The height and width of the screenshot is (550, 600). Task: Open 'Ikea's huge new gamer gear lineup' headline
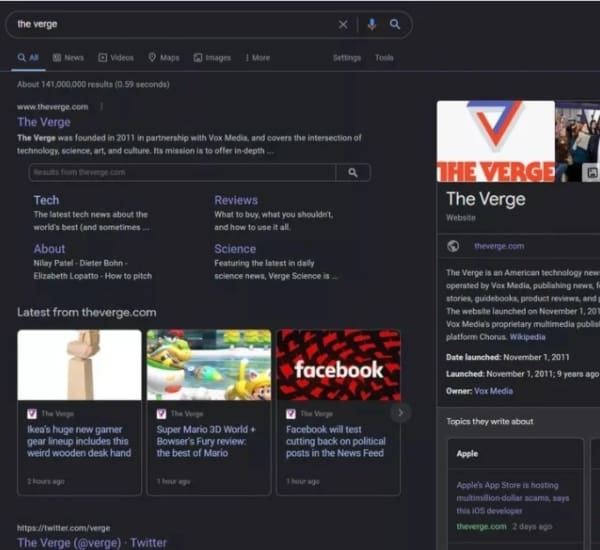click(79, 441)
